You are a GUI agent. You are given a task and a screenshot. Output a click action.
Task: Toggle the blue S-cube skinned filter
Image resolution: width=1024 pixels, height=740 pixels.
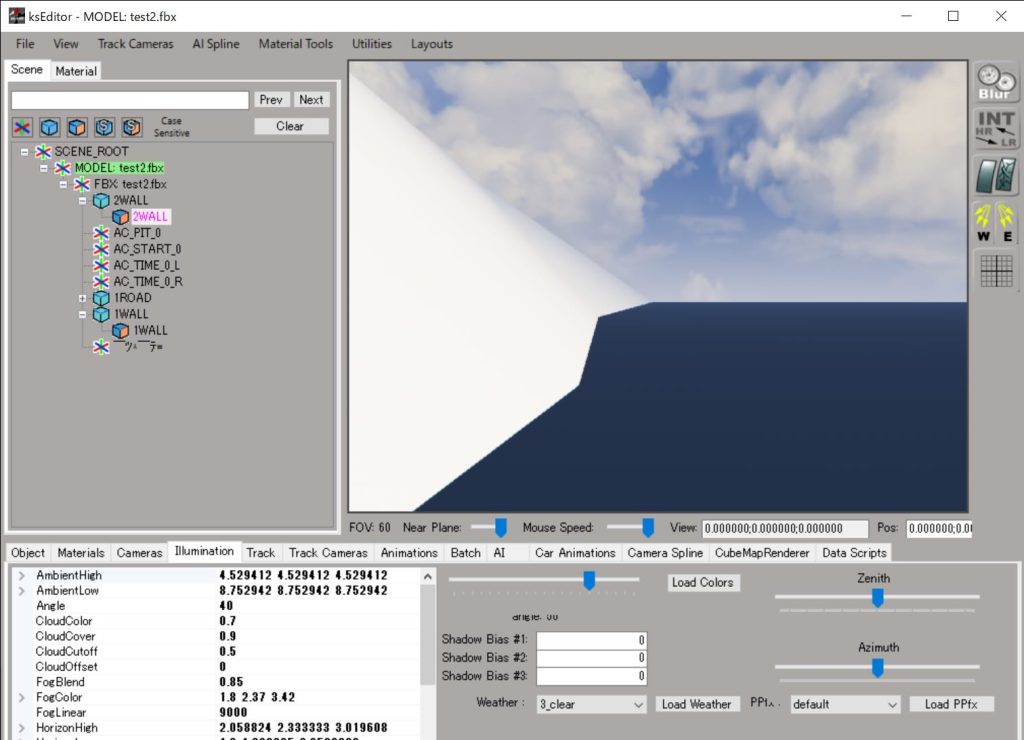click(x=104, y=127)
